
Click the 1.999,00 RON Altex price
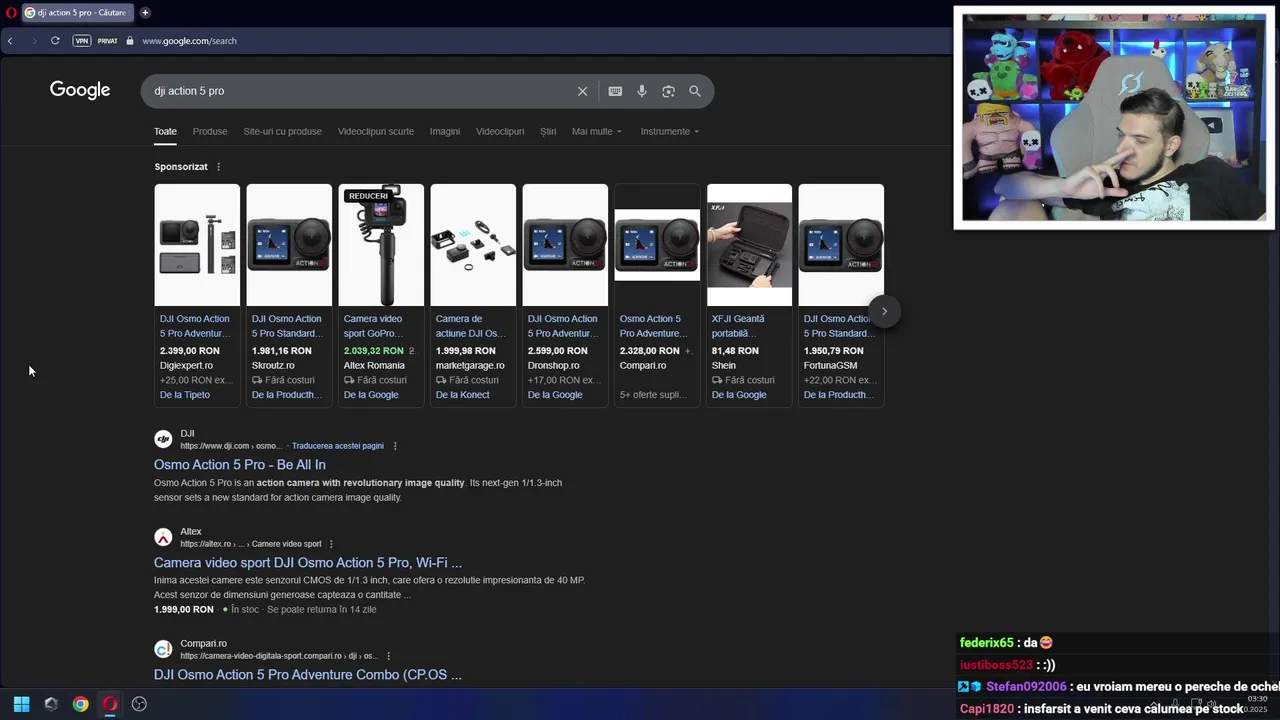point(184,609)
